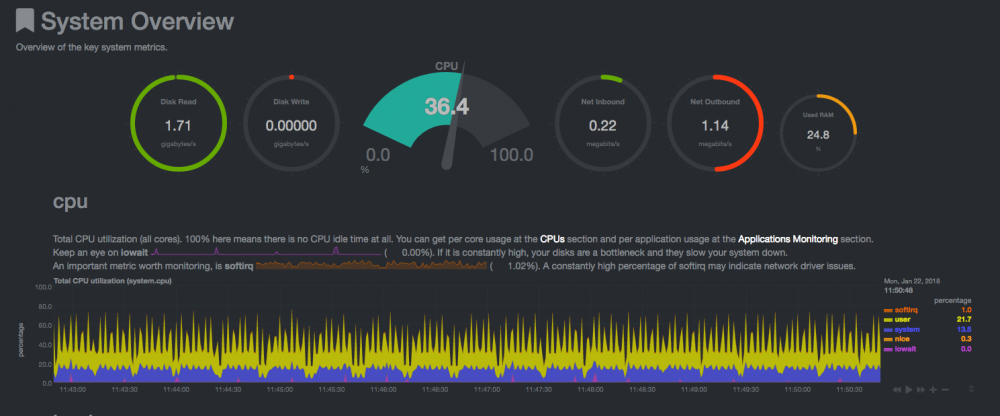The height and width of the screenshot is (416, 1000).
Task: Zoom out the CPU chart with minus
Action: (945, 390)
